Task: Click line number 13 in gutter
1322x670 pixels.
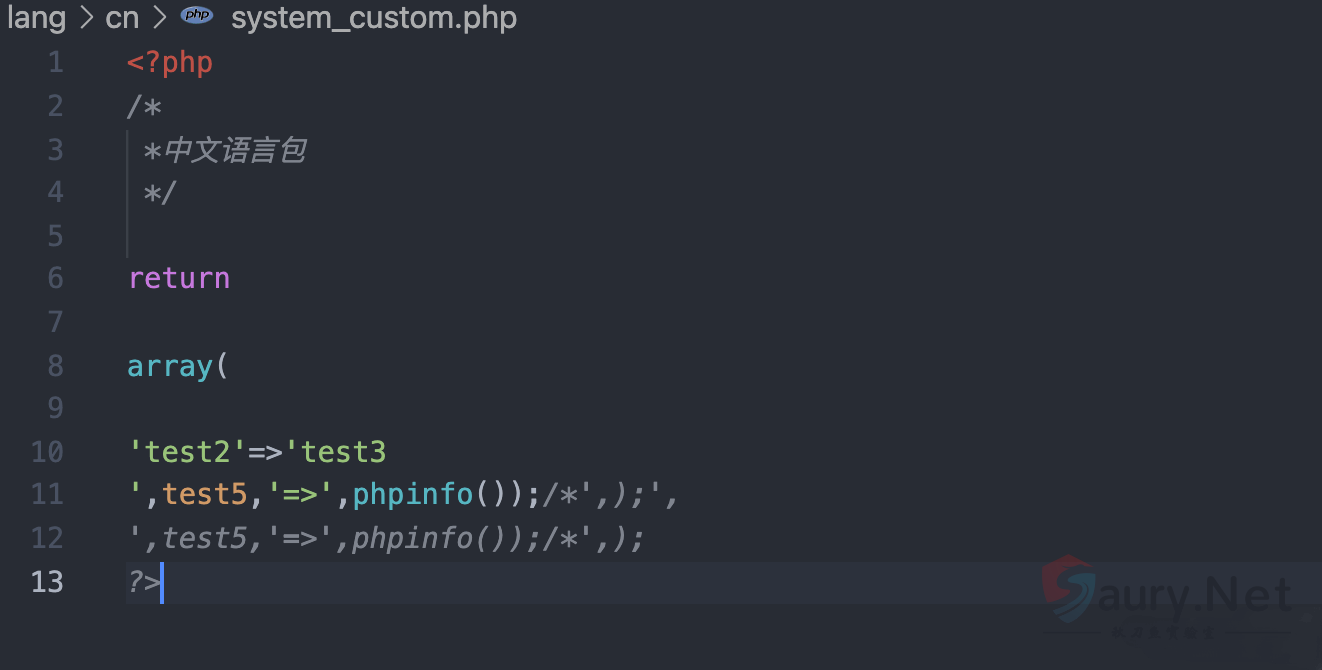Action: pos(47,582)
